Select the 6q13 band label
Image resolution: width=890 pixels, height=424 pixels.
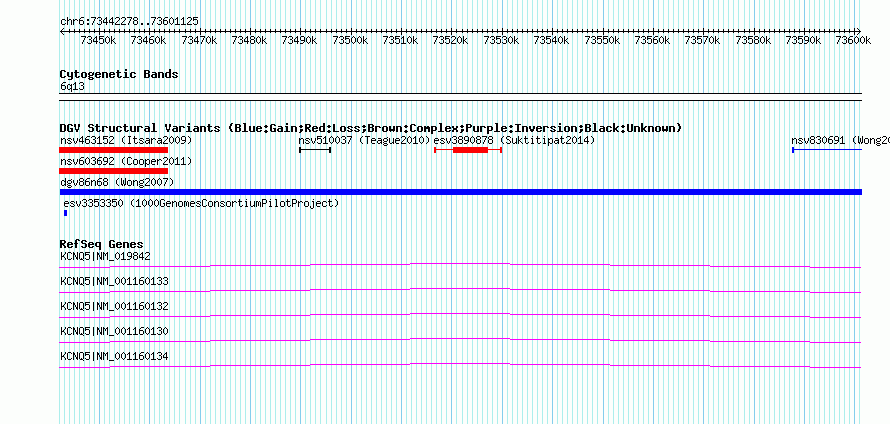pos(73,87)
